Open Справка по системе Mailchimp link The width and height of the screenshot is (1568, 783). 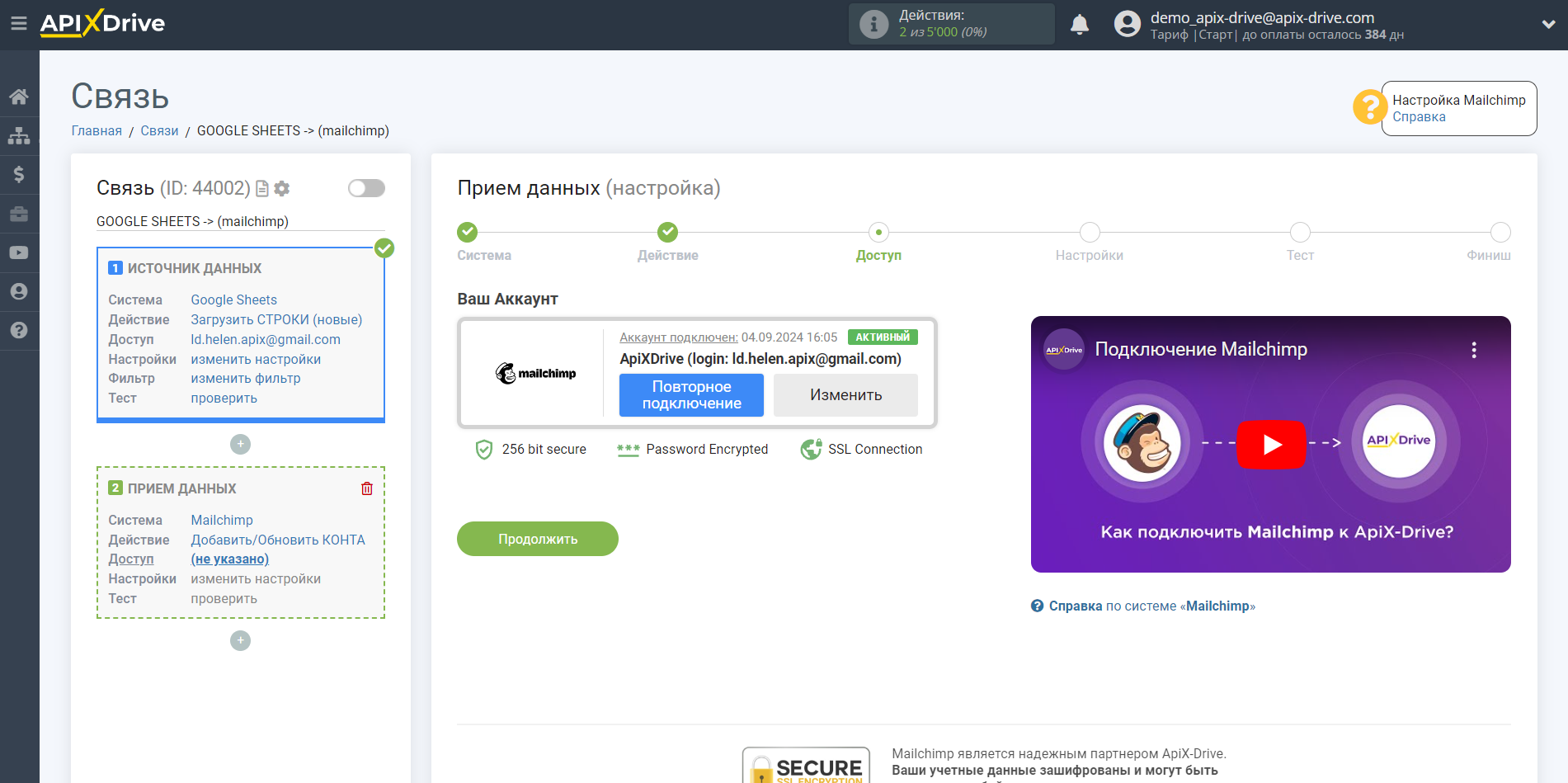click(1142, 606)
